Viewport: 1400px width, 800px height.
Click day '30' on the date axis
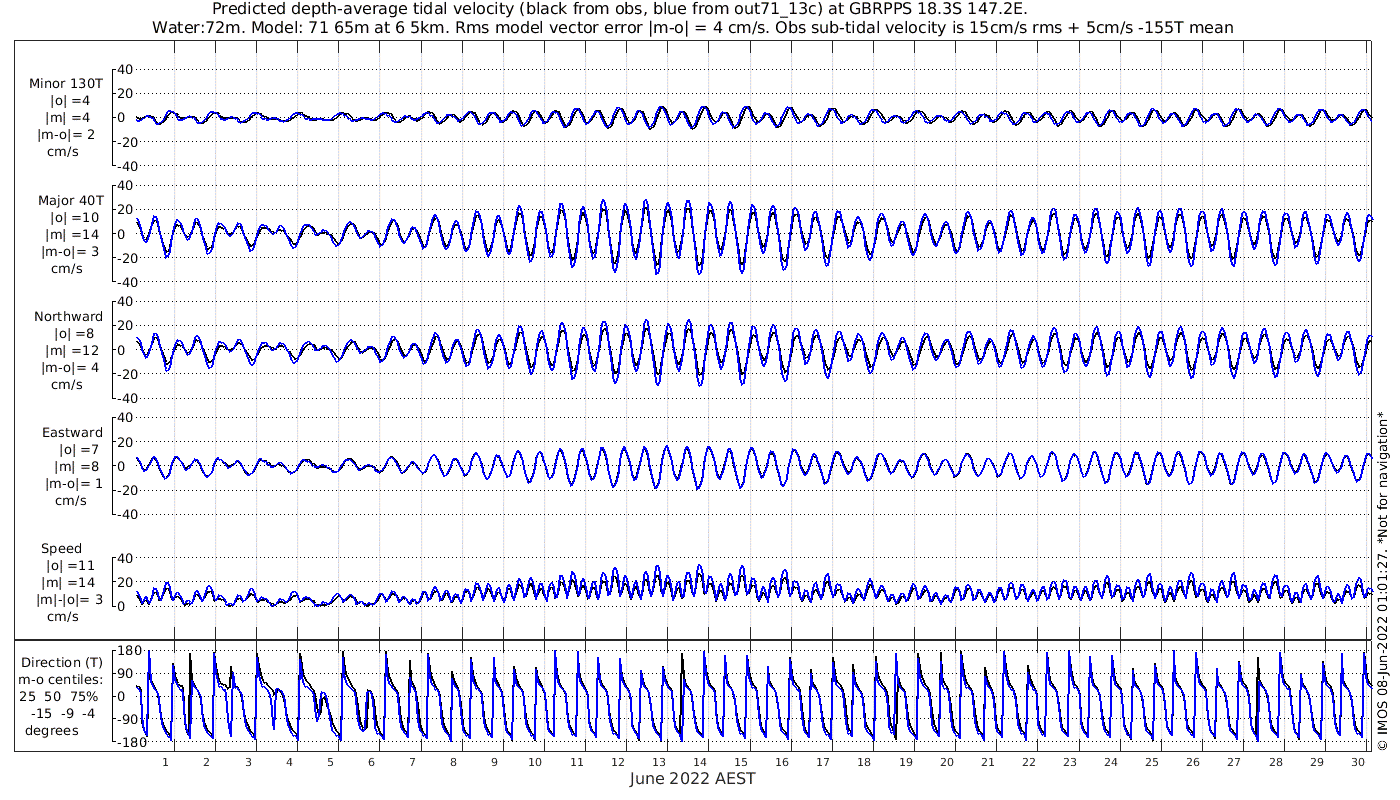click(1357, 761)
